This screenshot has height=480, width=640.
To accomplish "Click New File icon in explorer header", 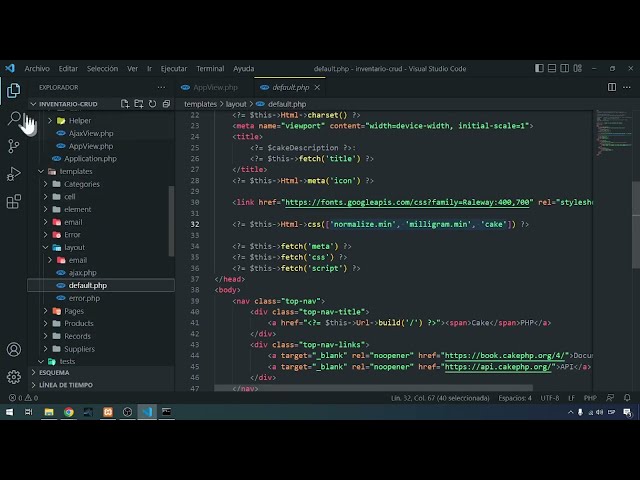I will [125, 104].
